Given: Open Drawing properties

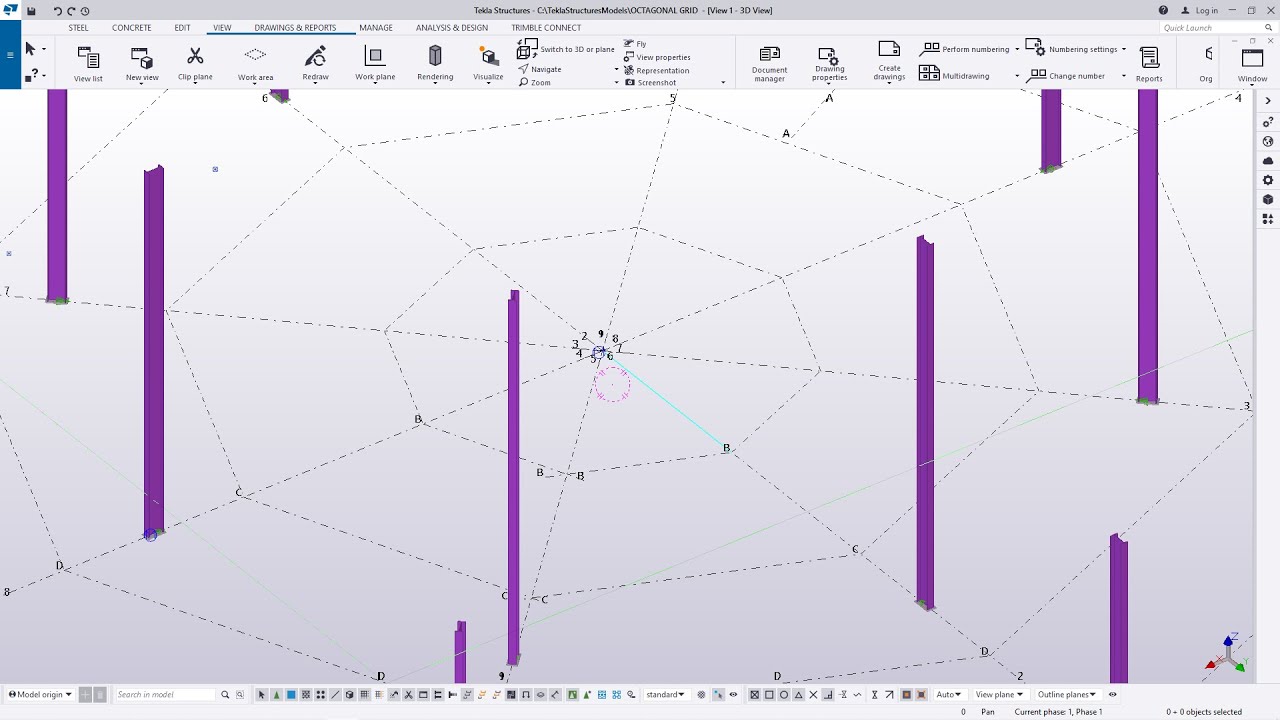Looking at the screenshot, I should point(829,64).
